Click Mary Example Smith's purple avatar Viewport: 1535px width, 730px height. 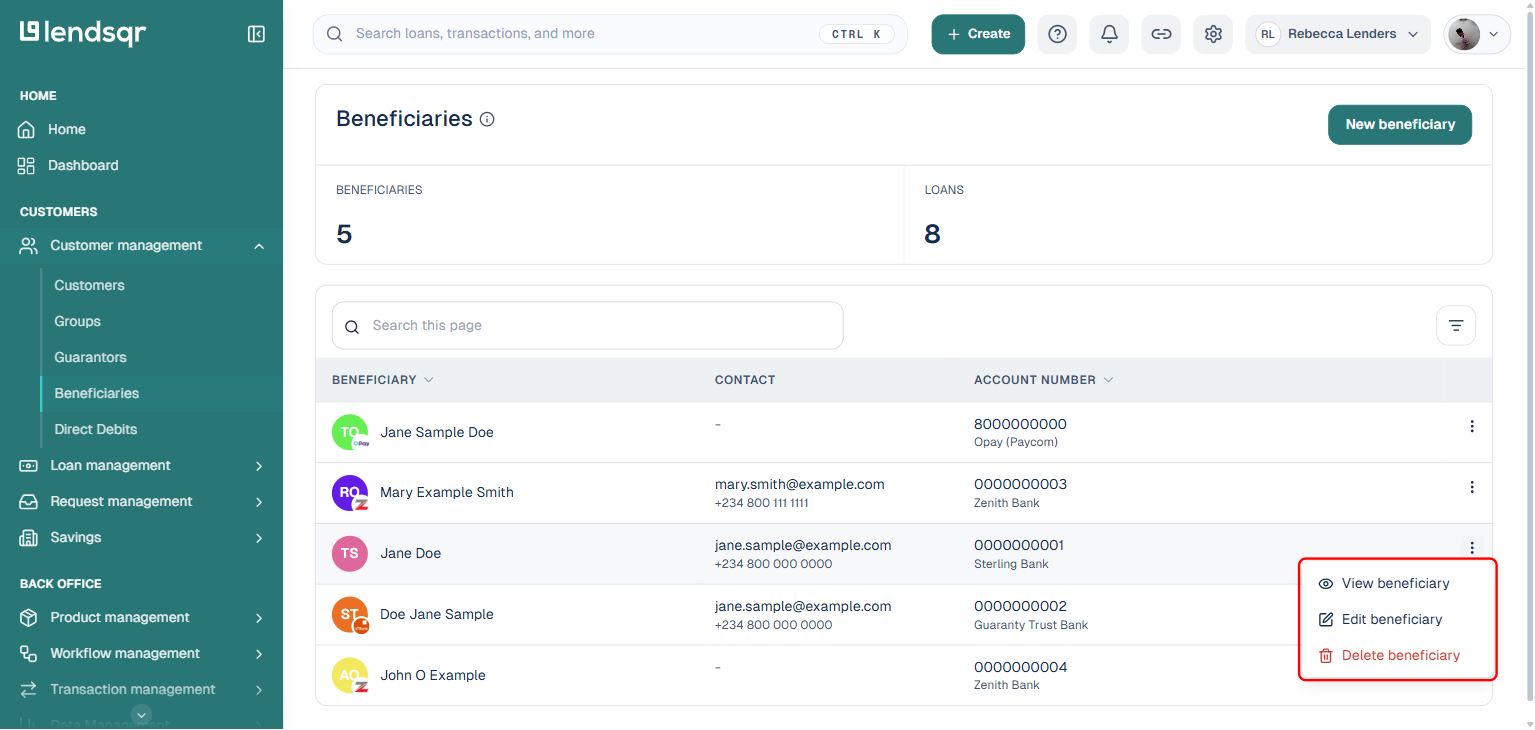[x=350, y=493]
